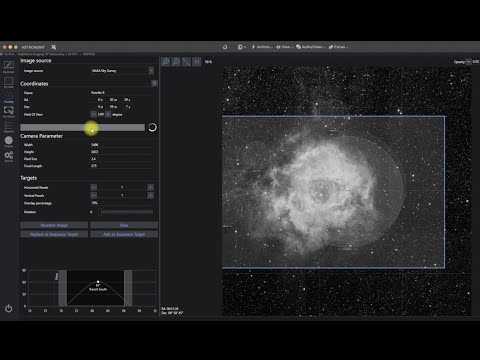The height and width of the screenshot is (360, 480).
Task: Click the power icon at sidebar bottom
Action: [9, 308]
